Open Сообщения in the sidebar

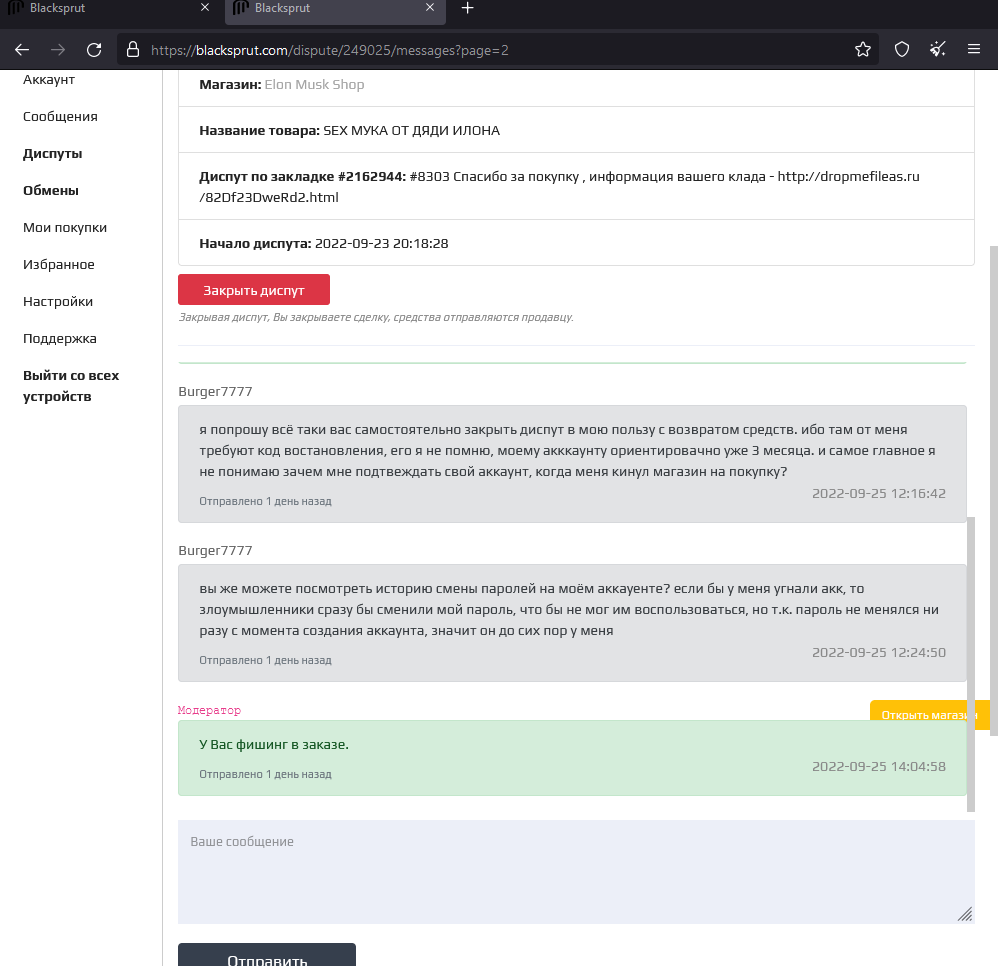(x=60, y=116)
